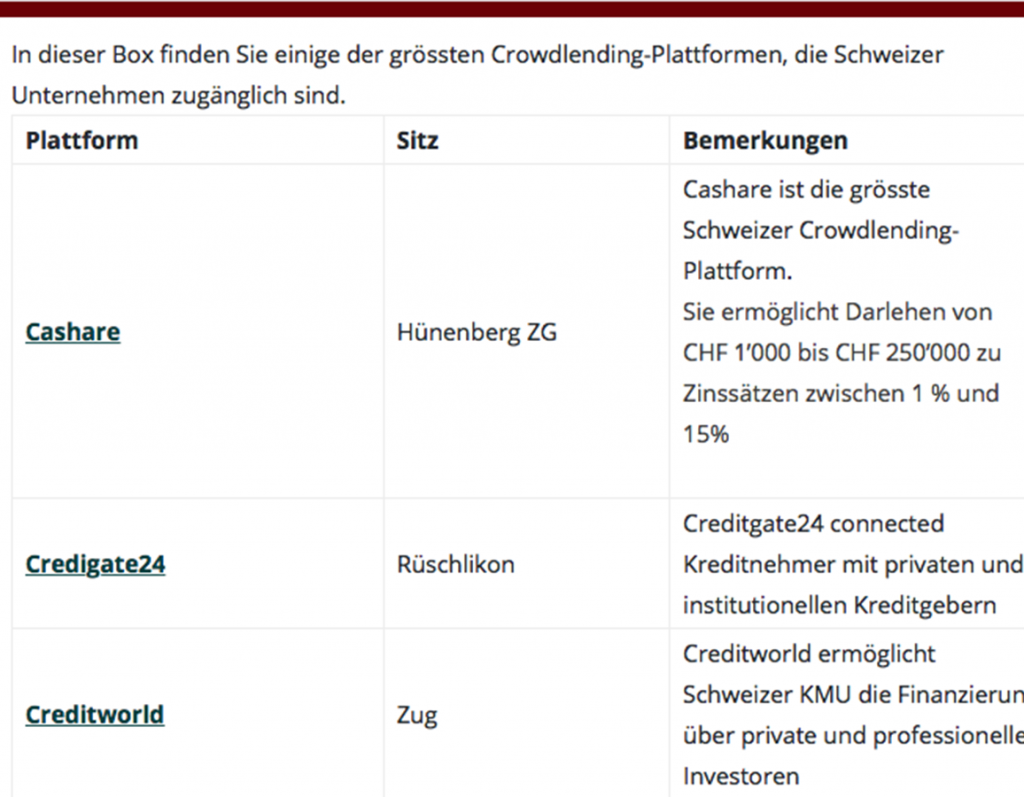Select the Hünenberg ZG cell
This screenshot has width=1024, height=797.
(x=476, y=332)
